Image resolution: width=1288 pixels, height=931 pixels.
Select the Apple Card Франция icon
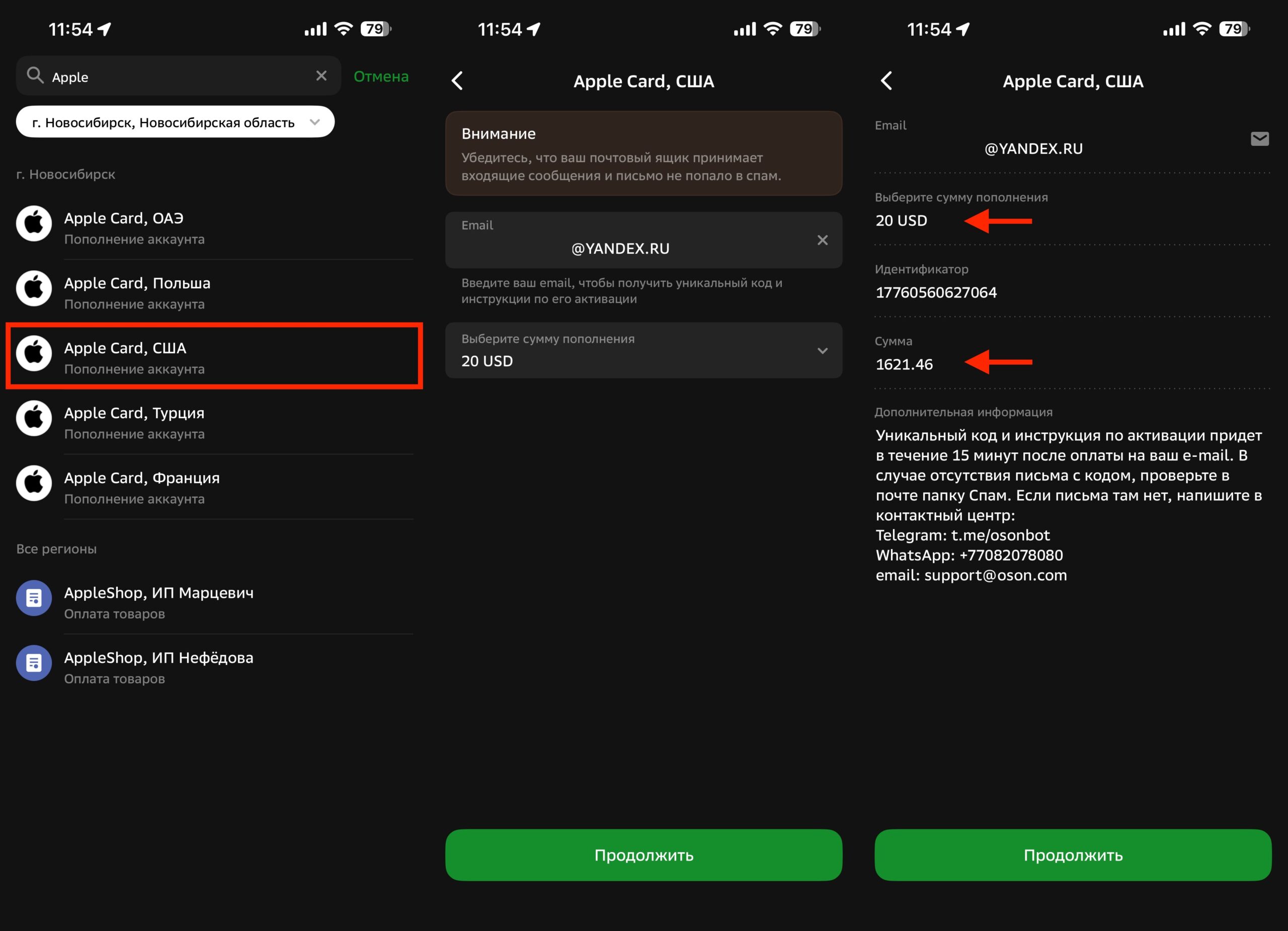pyautogui.click(x=34, y=484)
